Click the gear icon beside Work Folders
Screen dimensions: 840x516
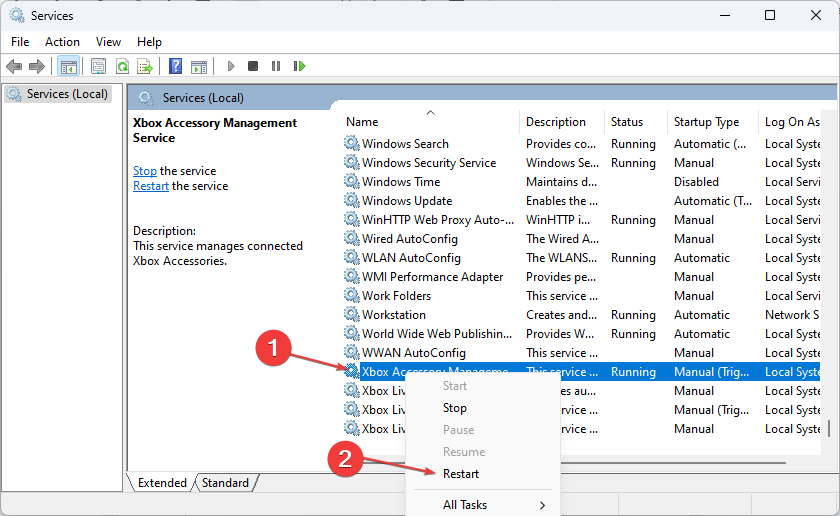click(351, 295)
